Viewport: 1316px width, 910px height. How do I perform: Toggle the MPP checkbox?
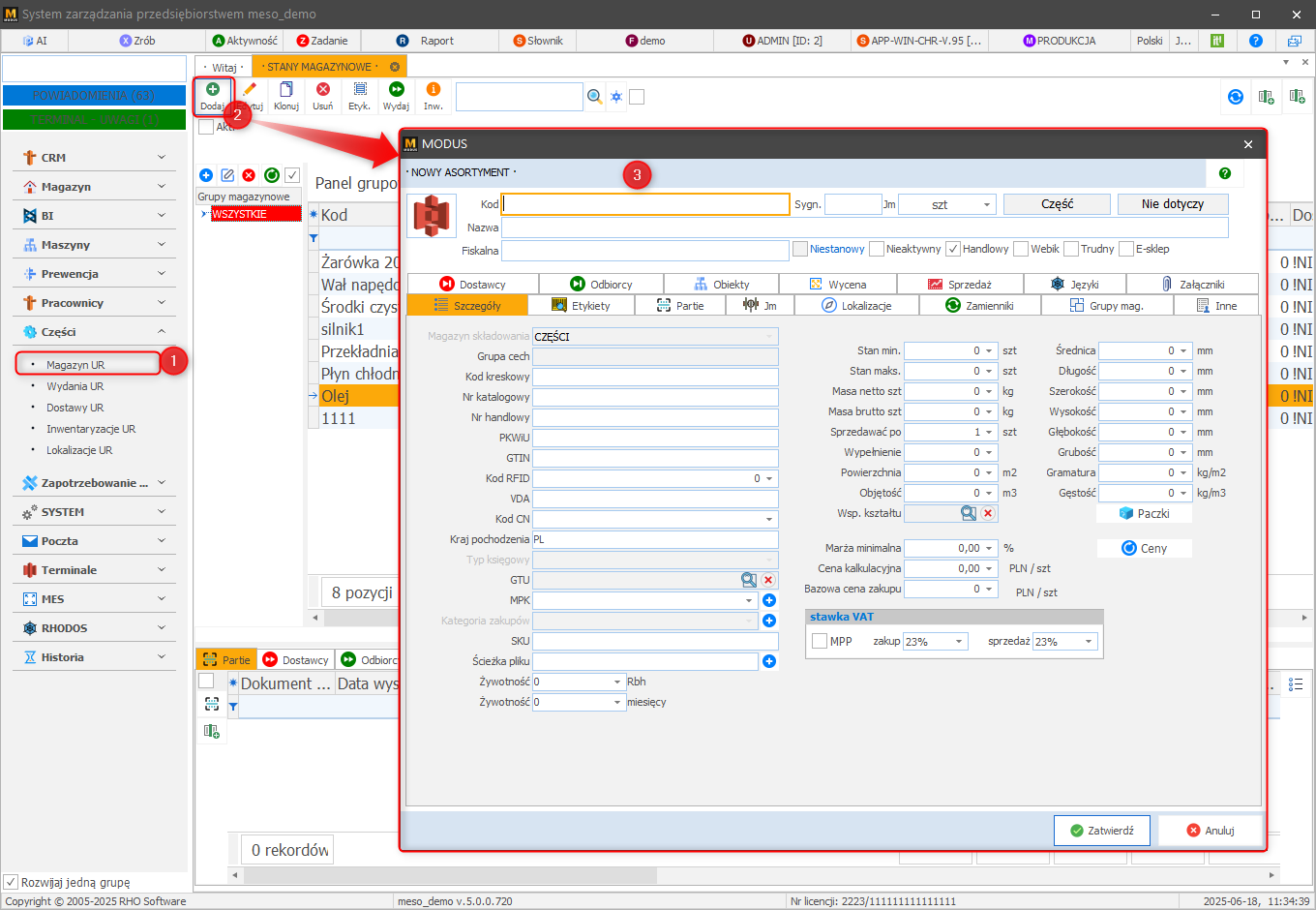[x=820, y=641]
